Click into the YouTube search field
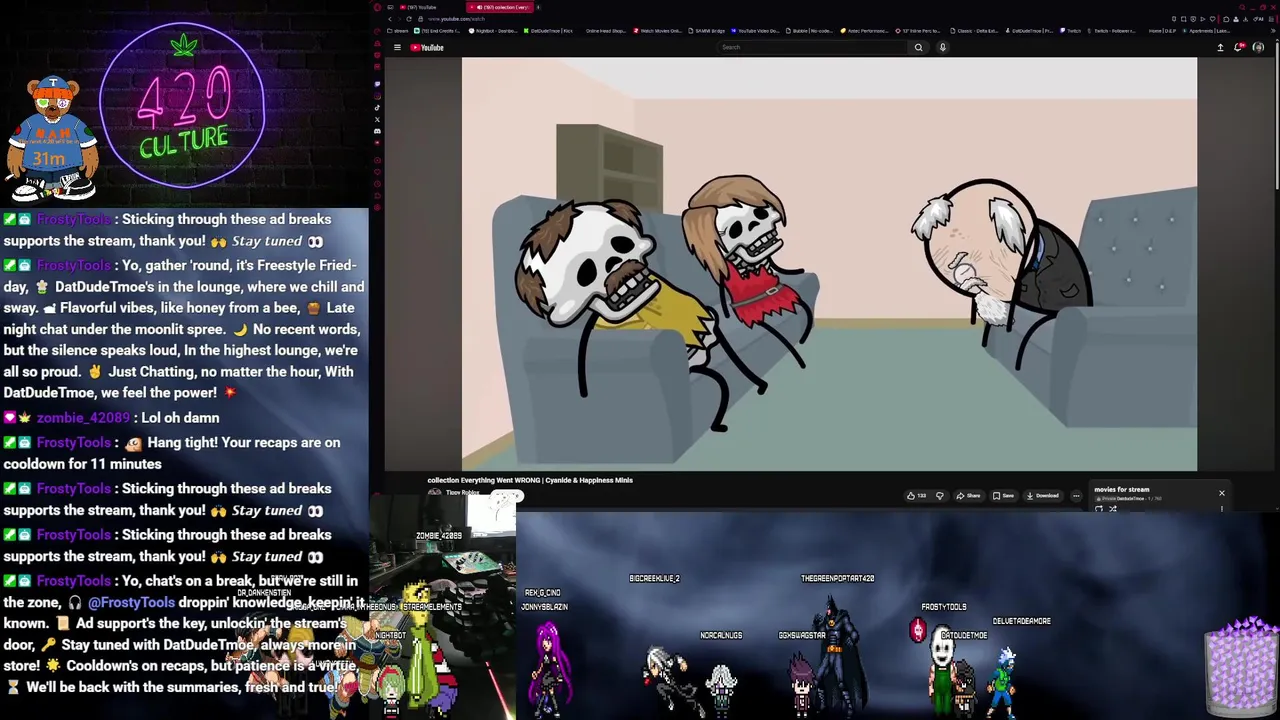 (x=813, y=47)
